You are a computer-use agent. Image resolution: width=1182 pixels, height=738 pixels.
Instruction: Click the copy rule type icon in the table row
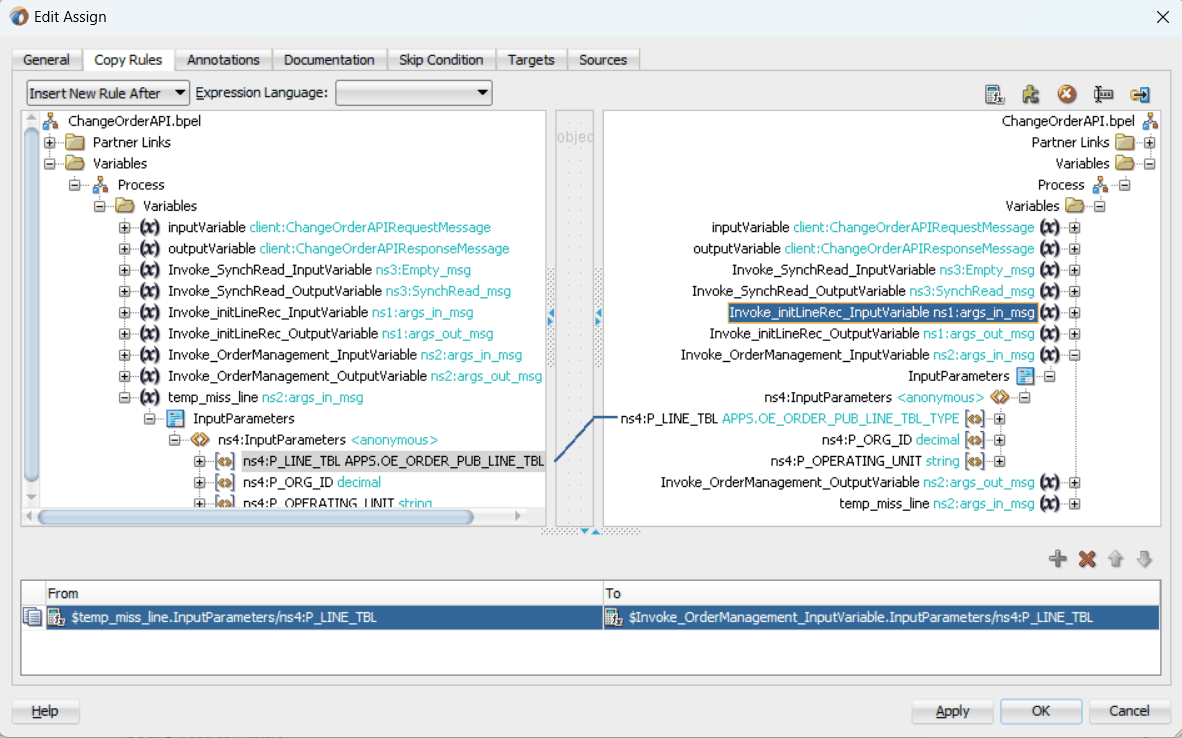tap(32, 617)
